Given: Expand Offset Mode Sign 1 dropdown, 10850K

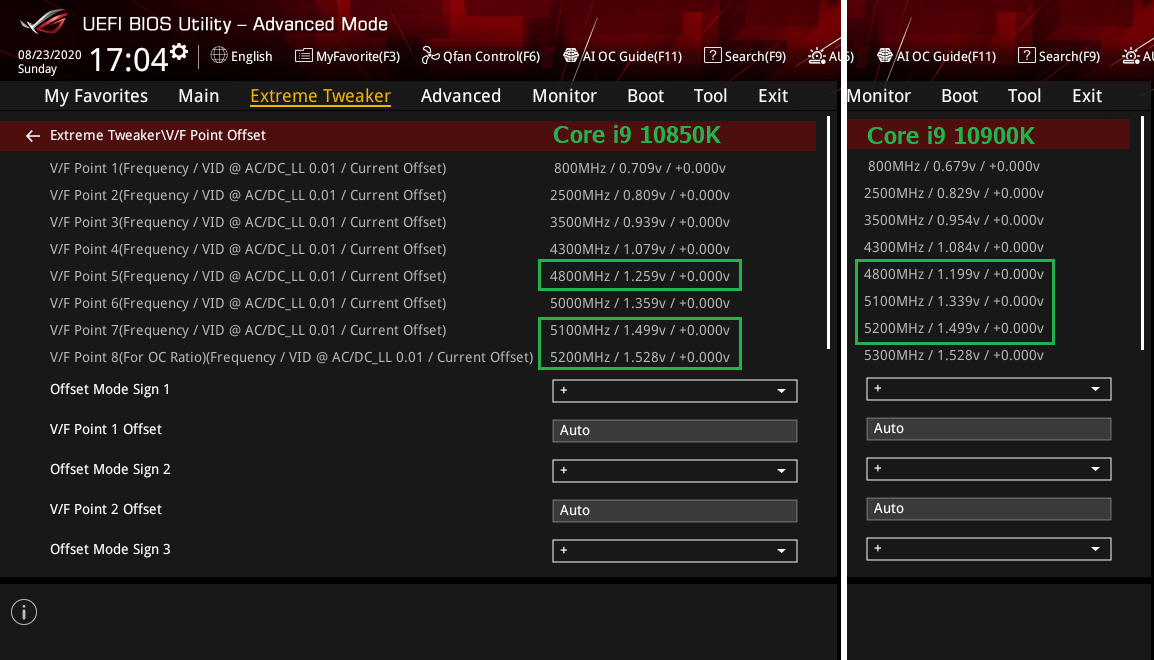Looking at the screenshot, I should click(674, 391).
